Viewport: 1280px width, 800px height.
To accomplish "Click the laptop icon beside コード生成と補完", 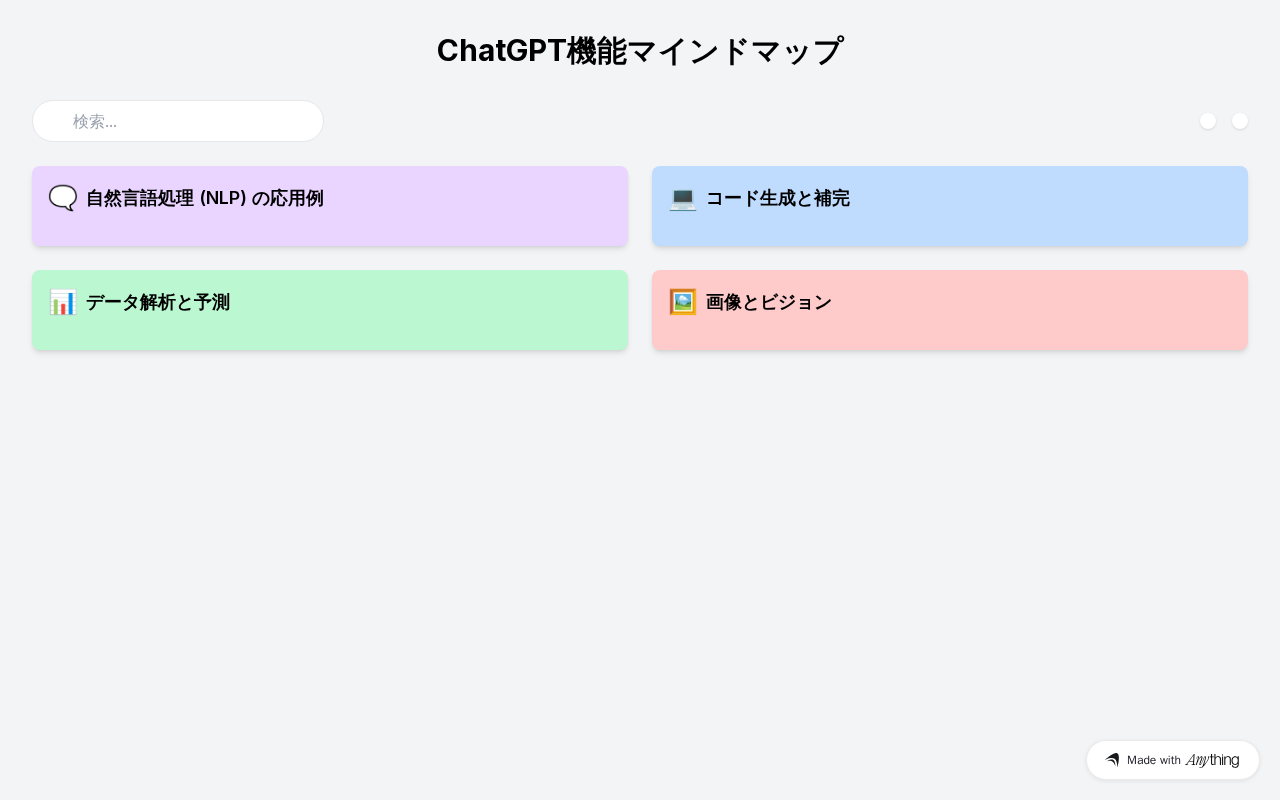I will click(683, 198).
